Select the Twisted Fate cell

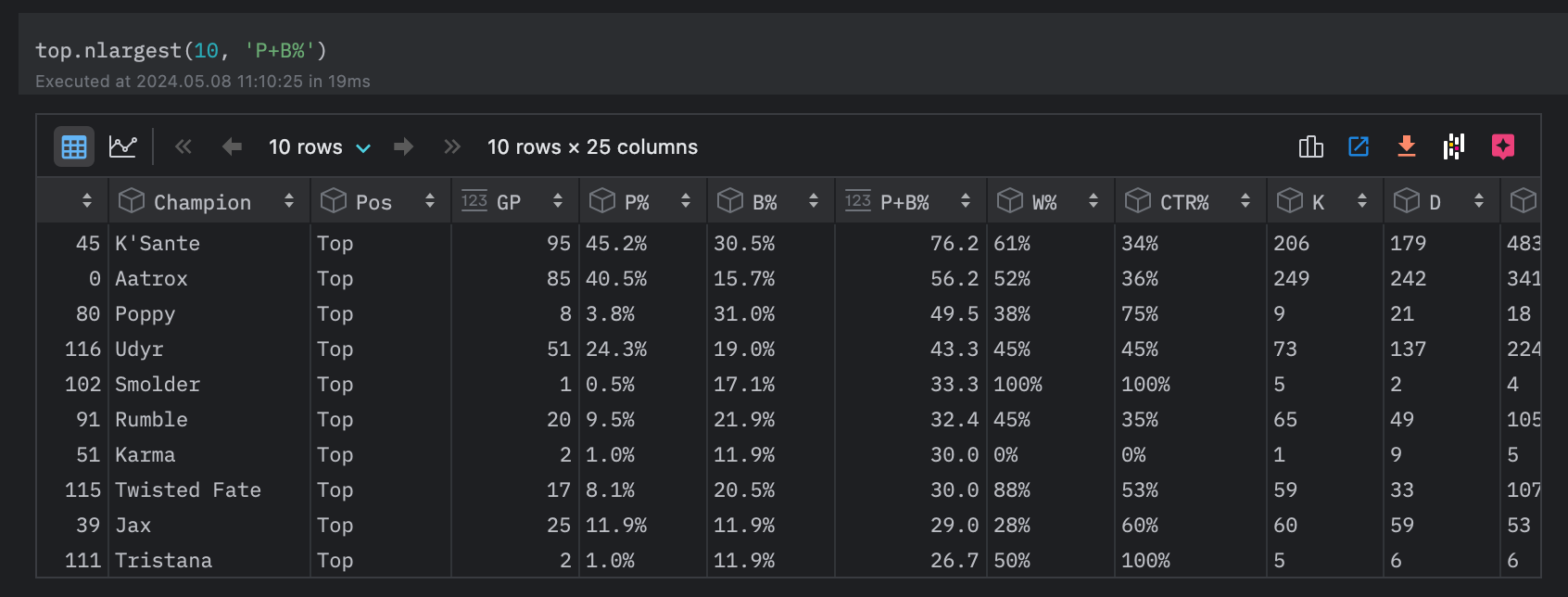[x=188, y=489]
